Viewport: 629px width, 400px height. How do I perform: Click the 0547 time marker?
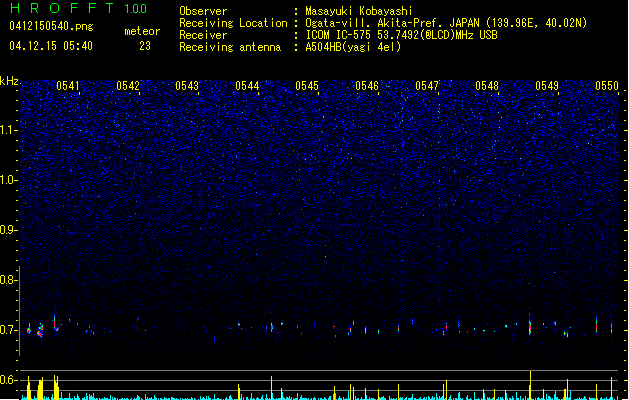tap(427, 86)
